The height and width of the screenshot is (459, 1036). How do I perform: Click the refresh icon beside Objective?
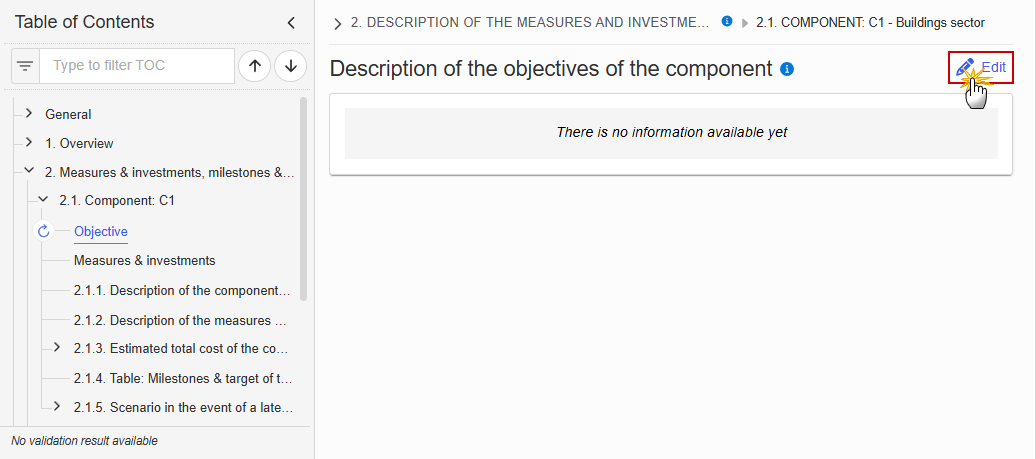pyautogui.click(x=44, y=231)
